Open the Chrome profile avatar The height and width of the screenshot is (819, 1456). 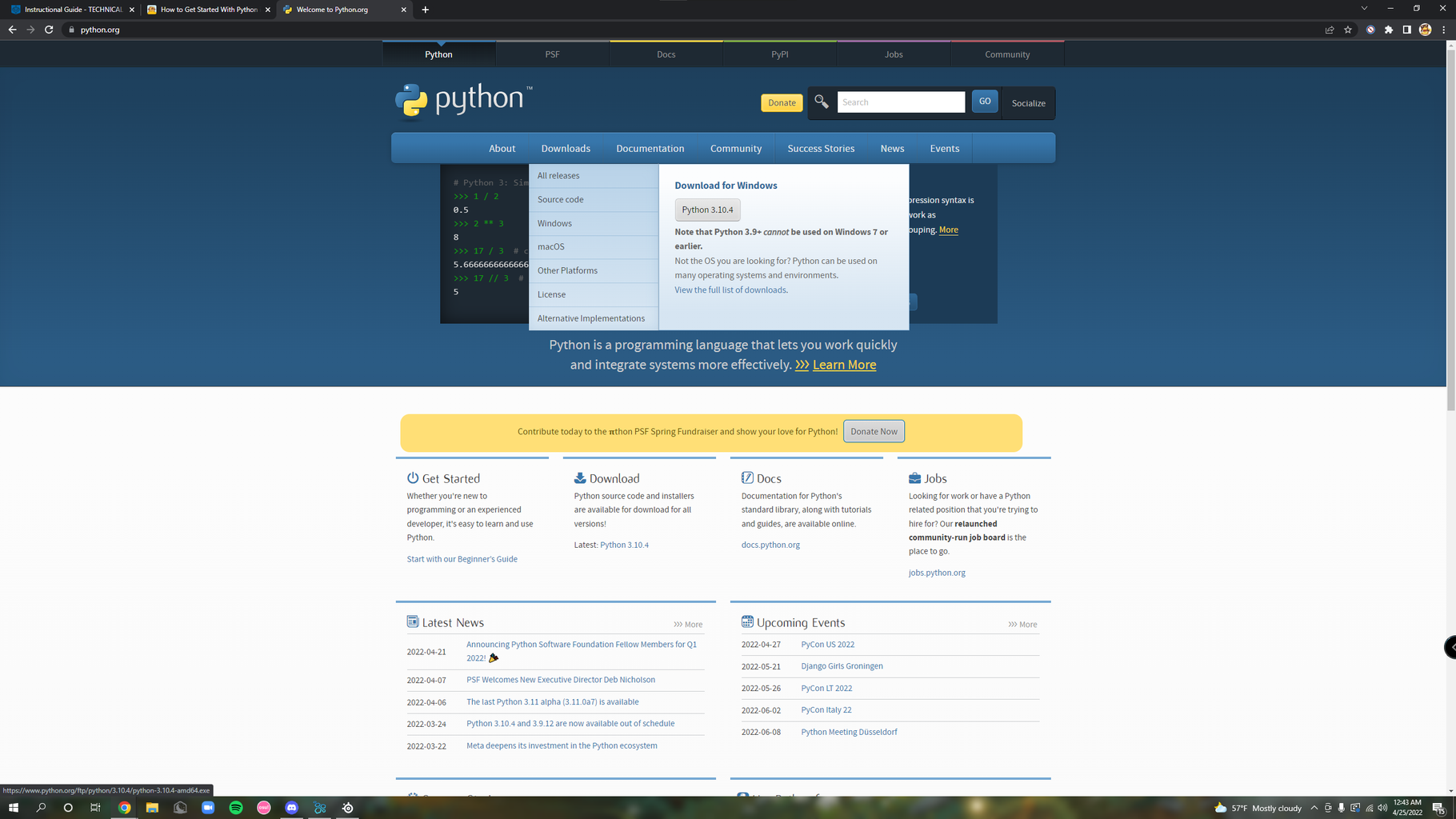pyautogui.click(x=1425, y=30)
